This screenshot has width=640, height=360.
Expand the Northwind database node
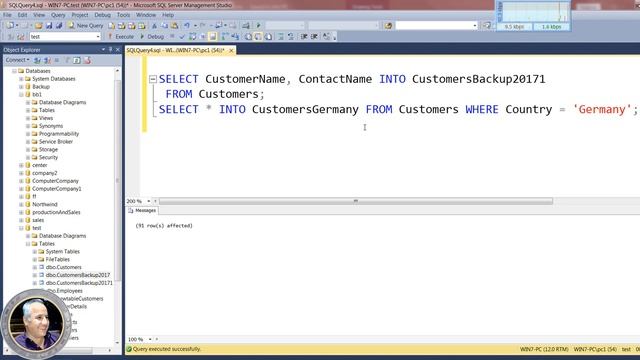21,204
